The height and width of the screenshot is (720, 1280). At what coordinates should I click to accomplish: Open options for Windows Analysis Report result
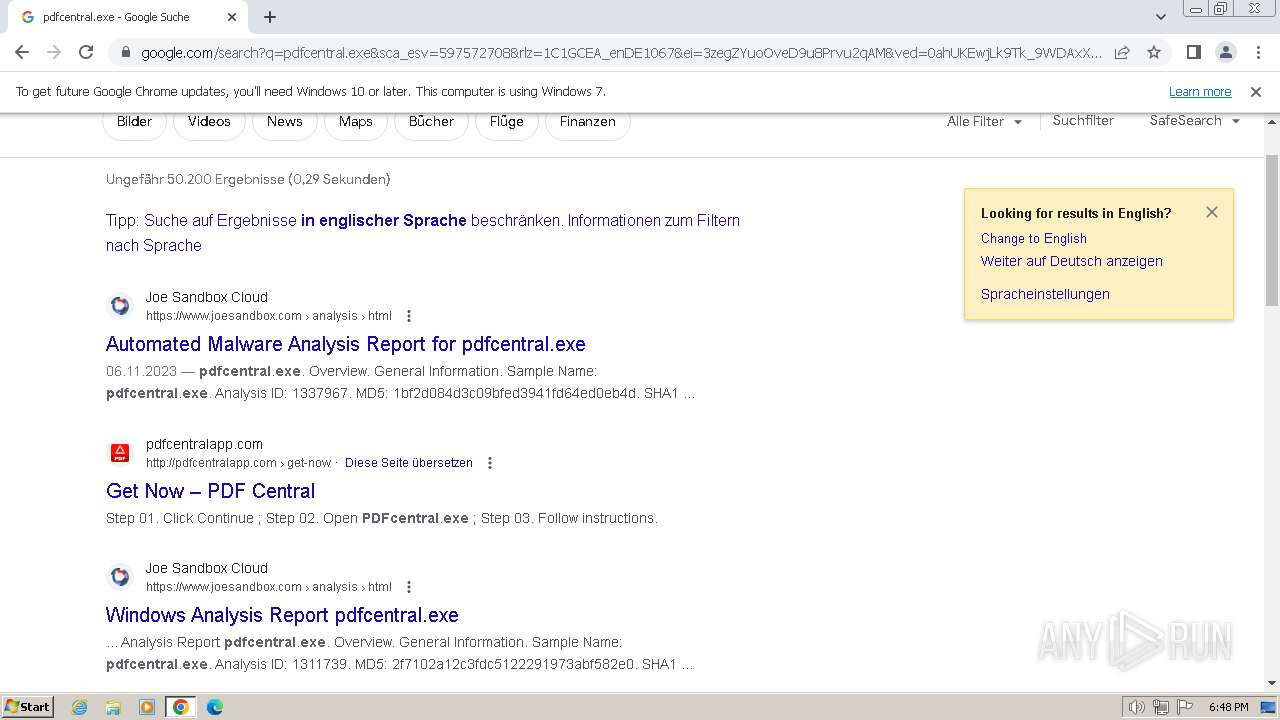point(408,587)
